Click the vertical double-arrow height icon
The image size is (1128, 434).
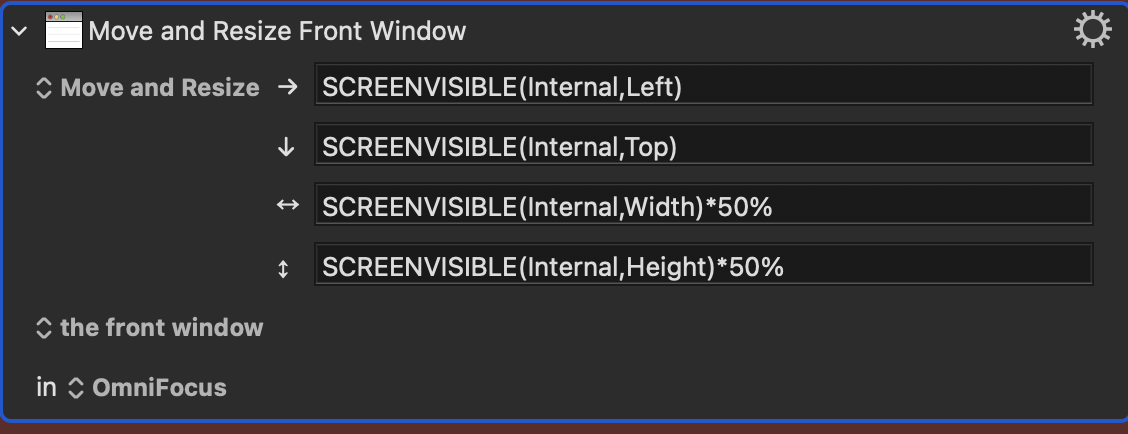[x=284, y=267]
